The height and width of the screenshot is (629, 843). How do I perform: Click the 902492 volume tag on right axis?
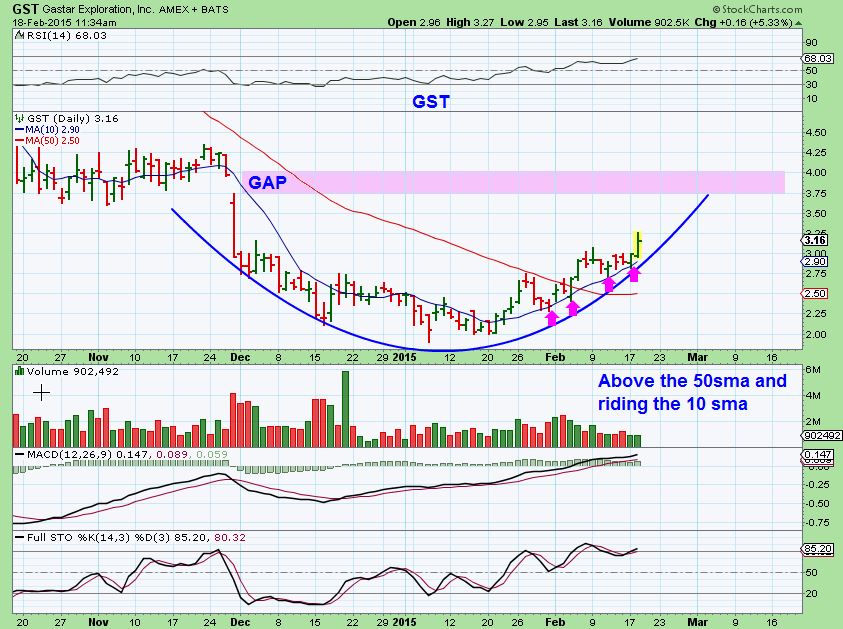[x=823, y=435]
